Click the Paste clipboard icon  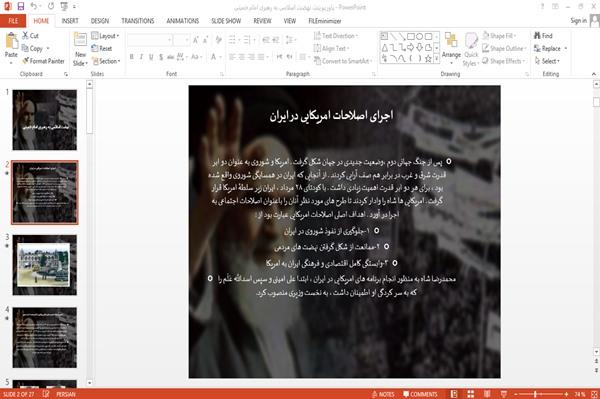tap(11, 41)
